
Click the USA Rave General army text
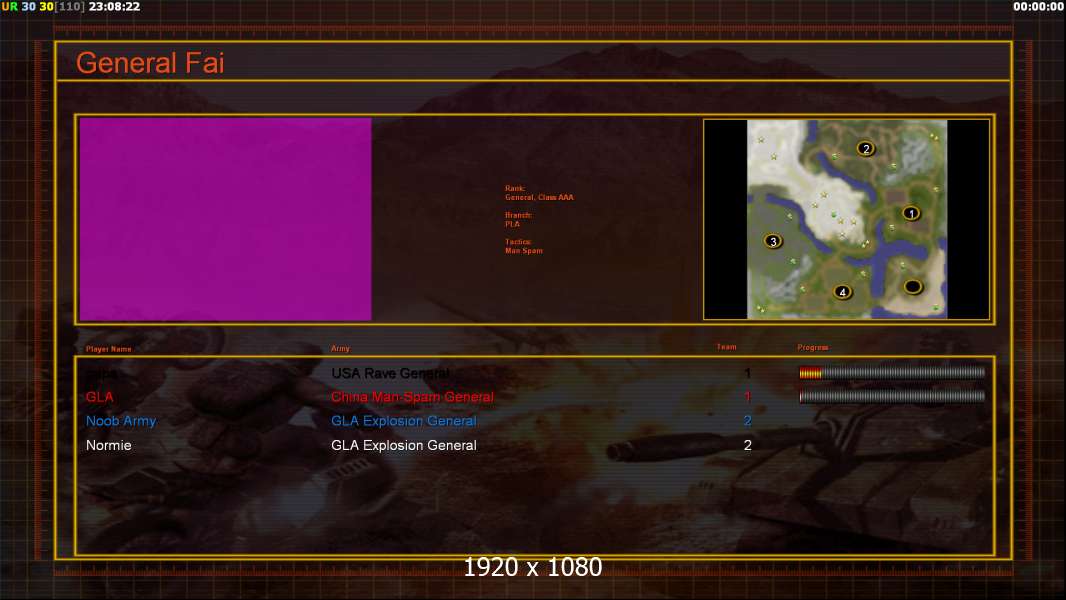[x=390, y=373]
